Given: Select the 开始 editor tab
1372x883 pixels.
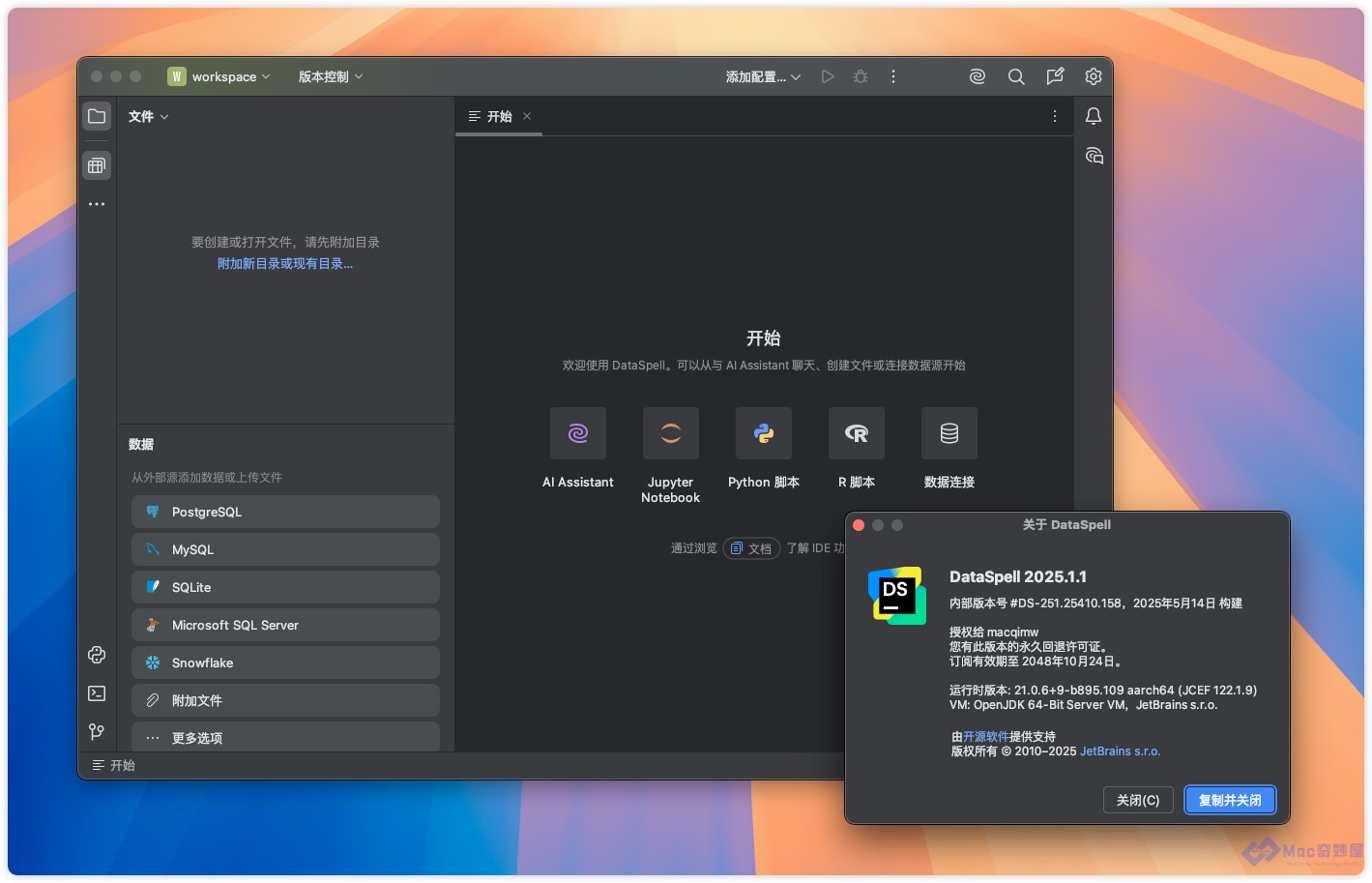Looking at the screenshot, I should point(499,116).
